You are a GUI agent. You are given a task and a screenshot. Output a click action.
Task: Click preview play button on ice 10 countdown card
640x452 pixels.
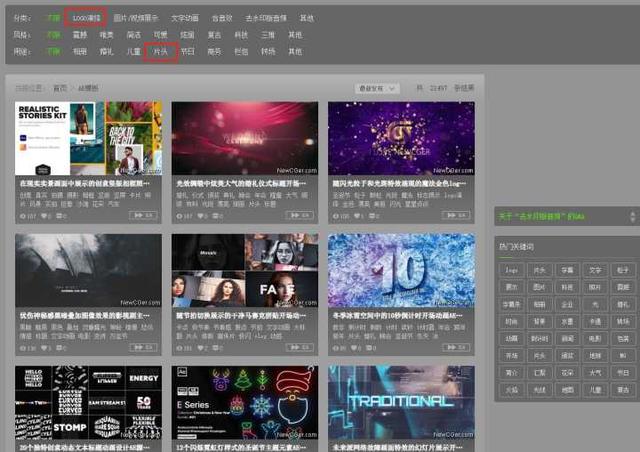pyautogui.click(x=456, y=347)
